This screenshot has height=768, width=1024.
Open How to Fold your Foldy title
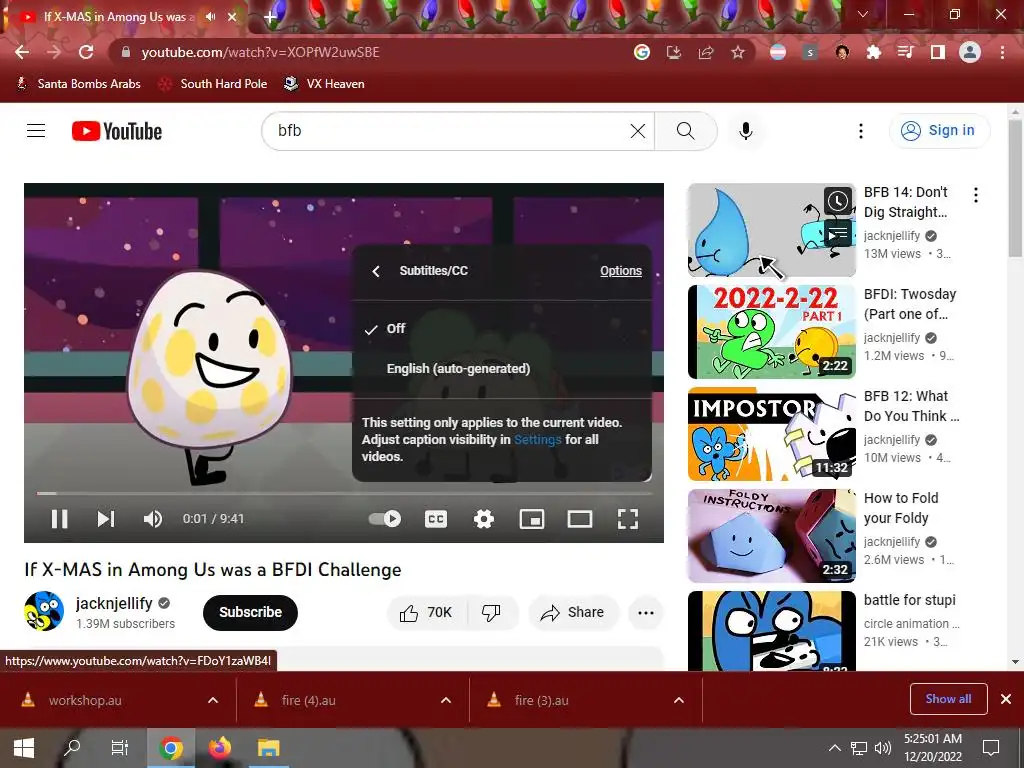(901, 508)
